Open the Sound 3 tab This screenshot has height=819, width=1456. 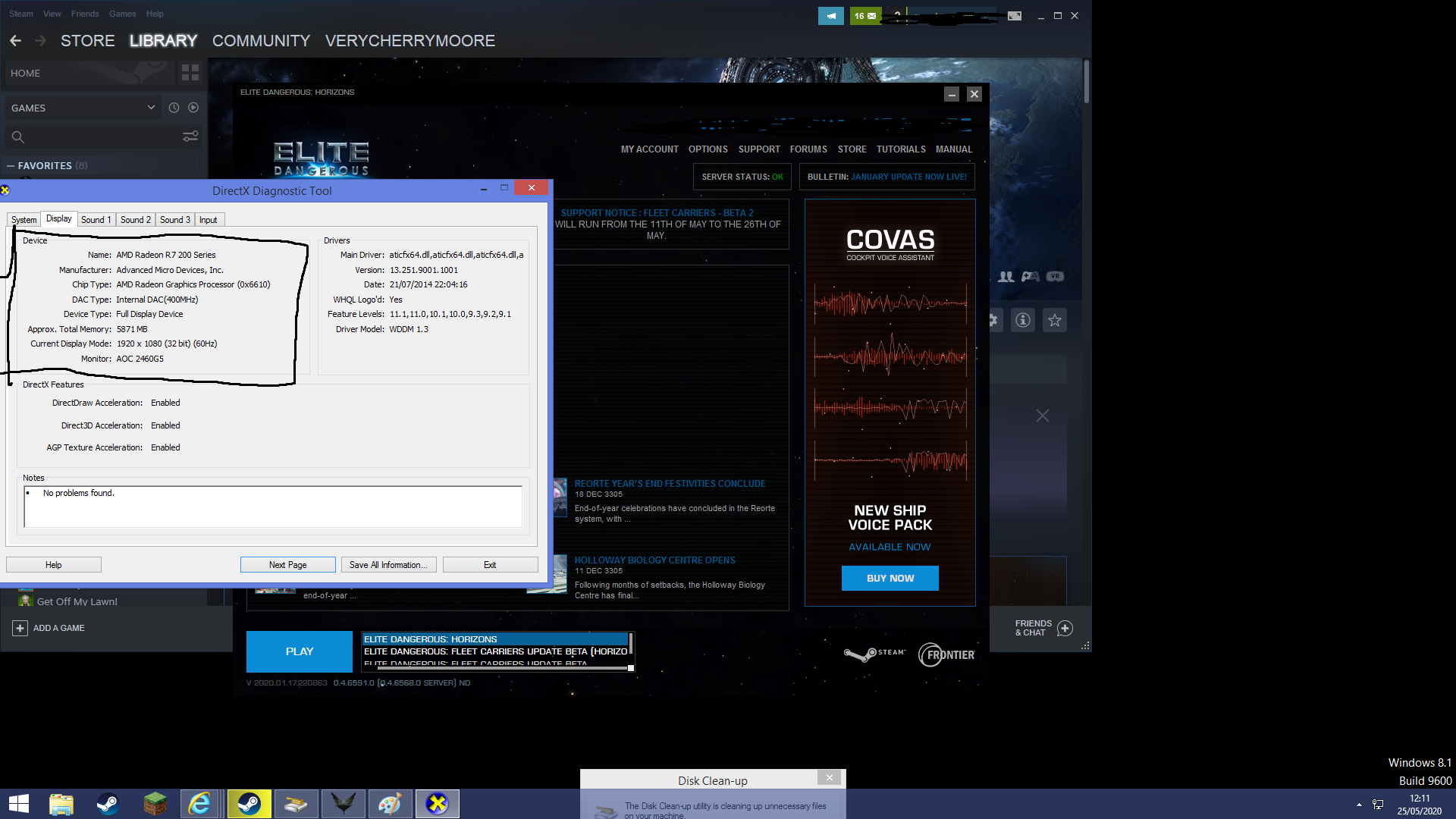175,220
